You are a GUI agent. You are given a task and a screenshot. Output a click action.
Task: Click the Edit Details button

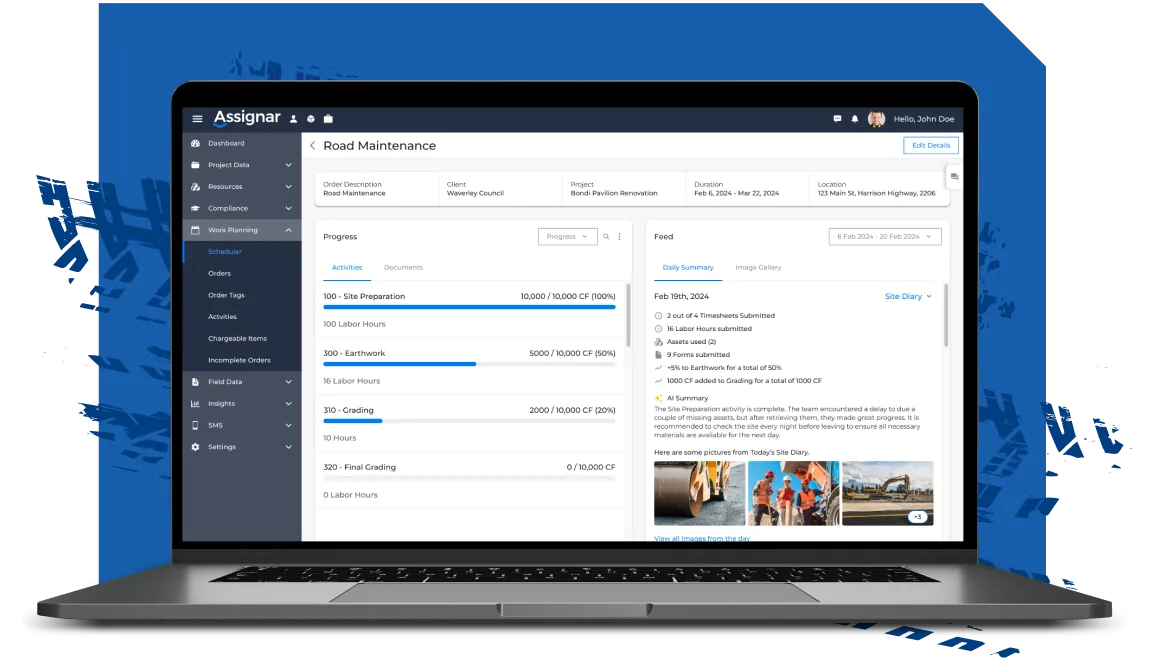[x=931, y=145]
